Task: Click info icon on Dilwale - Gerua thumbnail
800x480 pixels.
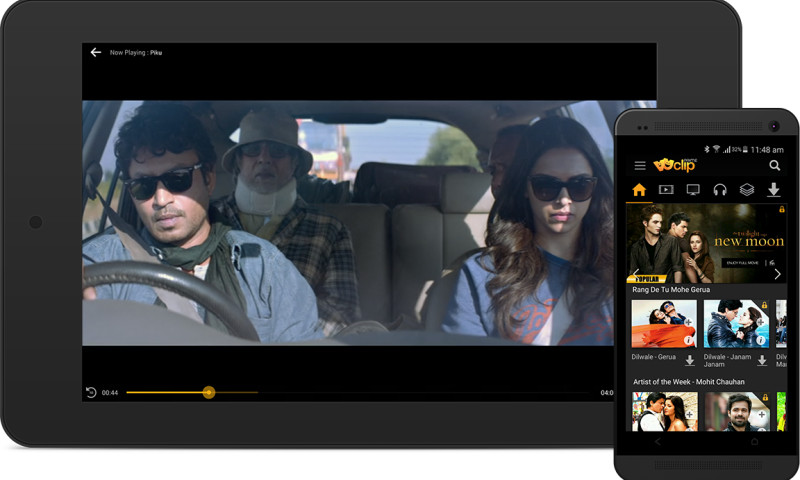Action: click(688, 340)
